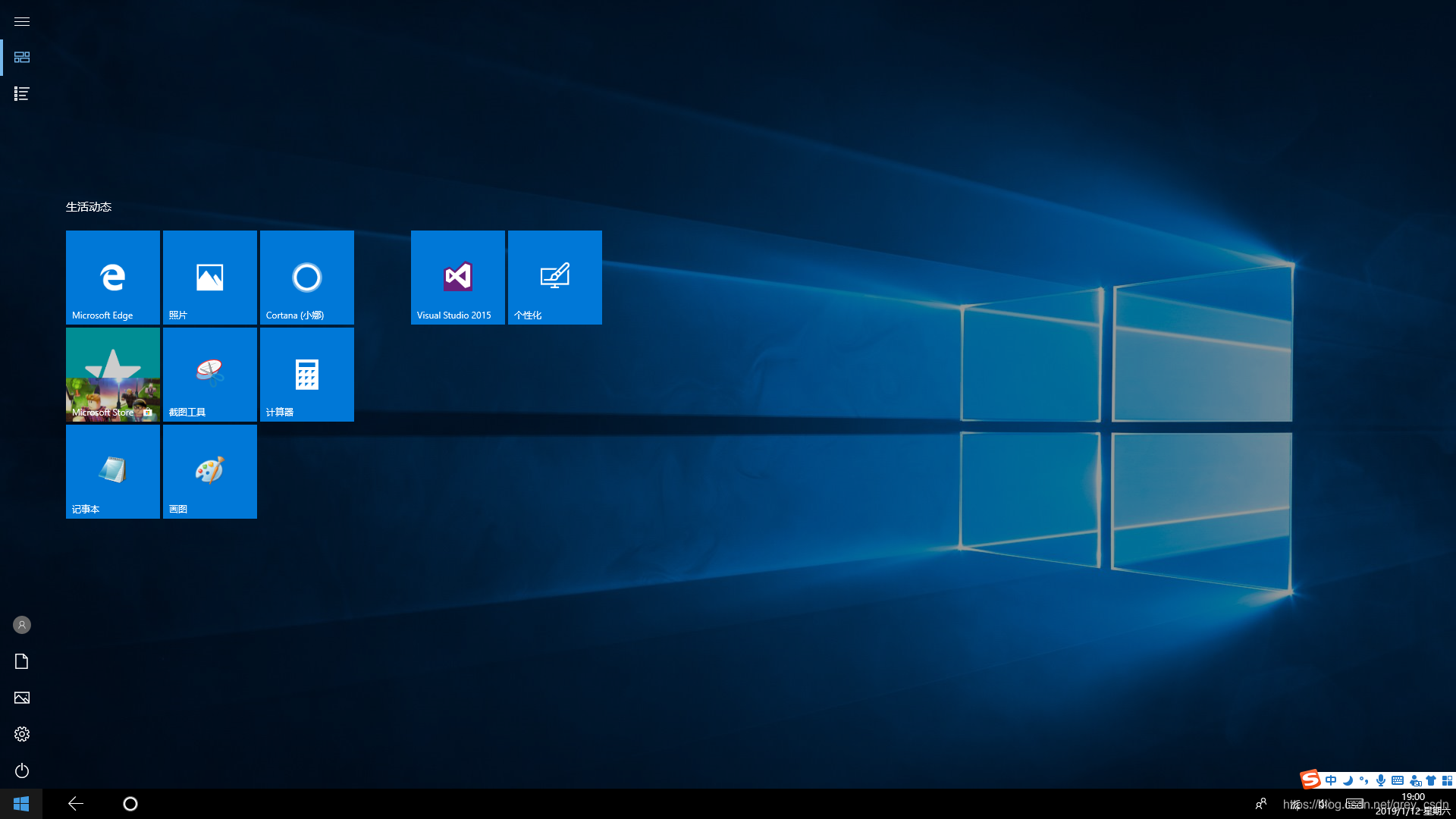Open the 照片 photos tile
The image size is (1456, 819).
pyautogui.click(x=209, y=278)
